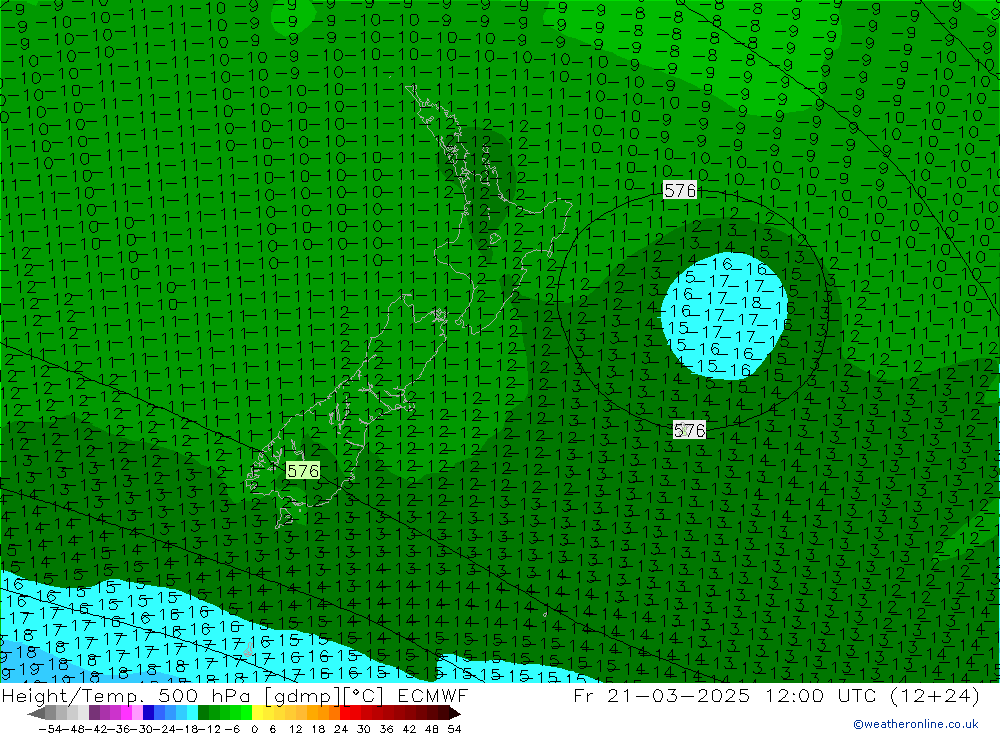
Task: Click the bright red swatch above 24
Action: point(345,713)
